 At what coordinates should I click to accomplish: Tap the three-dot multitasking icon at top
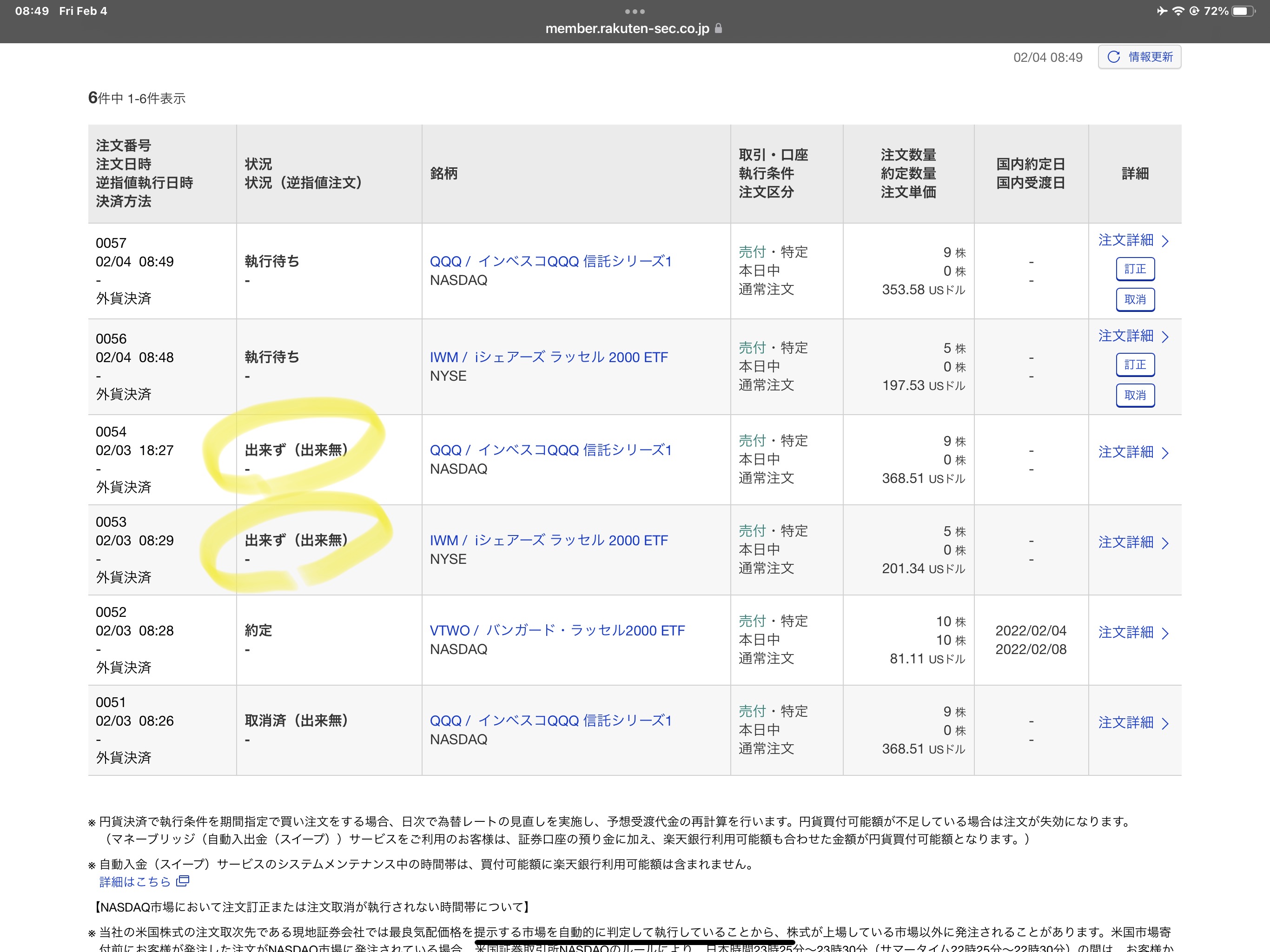point(635,11)
